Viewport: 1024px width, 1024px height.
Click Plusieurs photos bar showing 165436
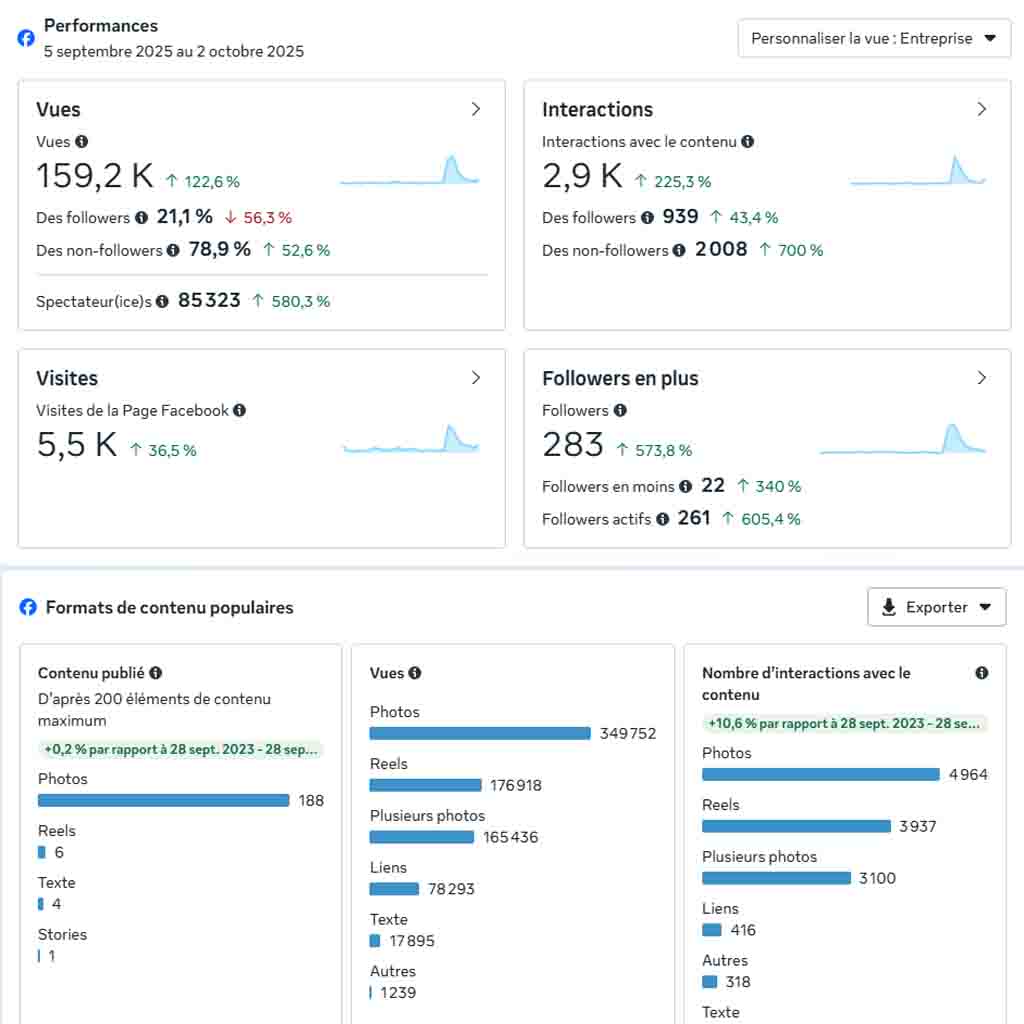[x=422, y=837]
